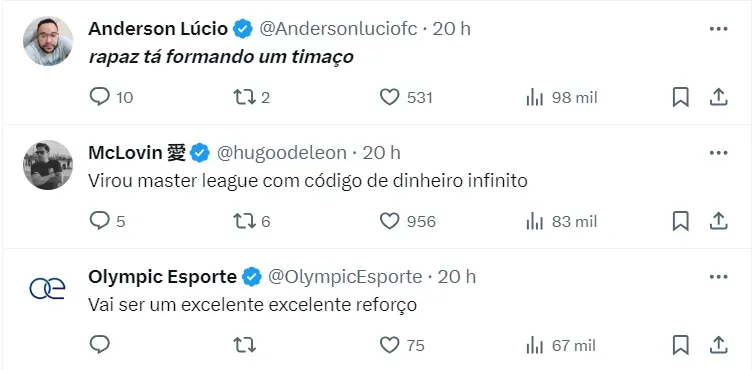Open @hugoodeleon profile handle
The height and width of the screenshot is (370, 754).
pos(282,153)
